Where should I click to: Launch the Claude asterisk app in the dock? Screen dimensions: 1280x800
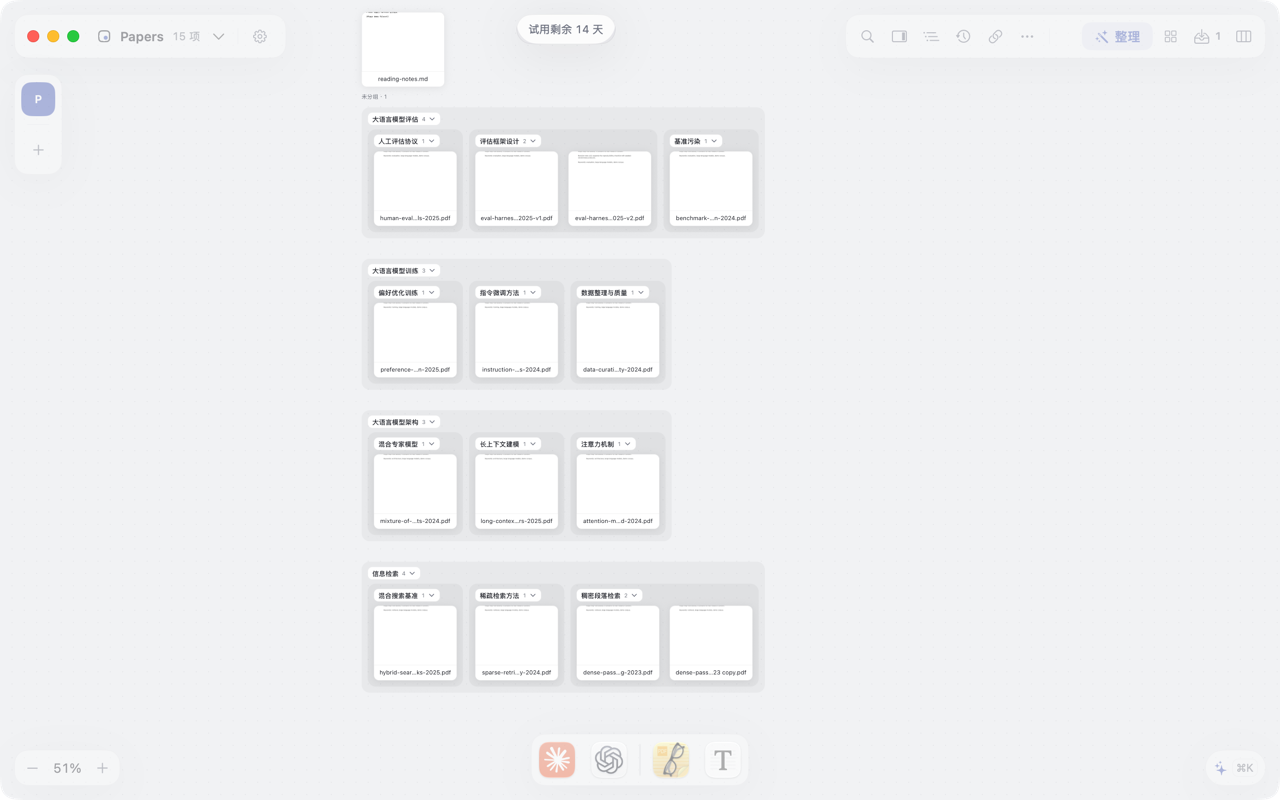coord(557,760)
